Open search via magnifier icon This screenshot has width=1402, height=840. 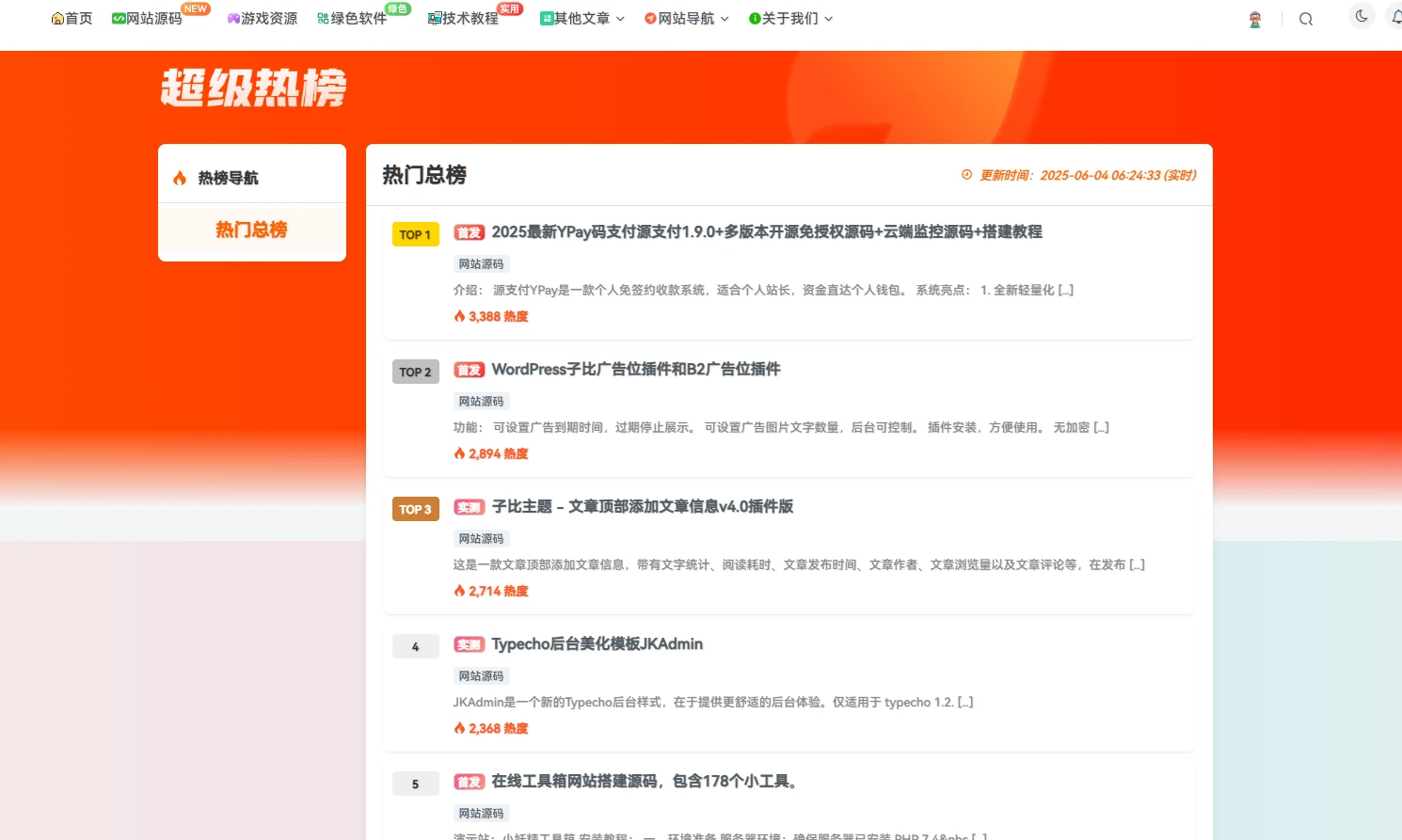pos(1306,19)
